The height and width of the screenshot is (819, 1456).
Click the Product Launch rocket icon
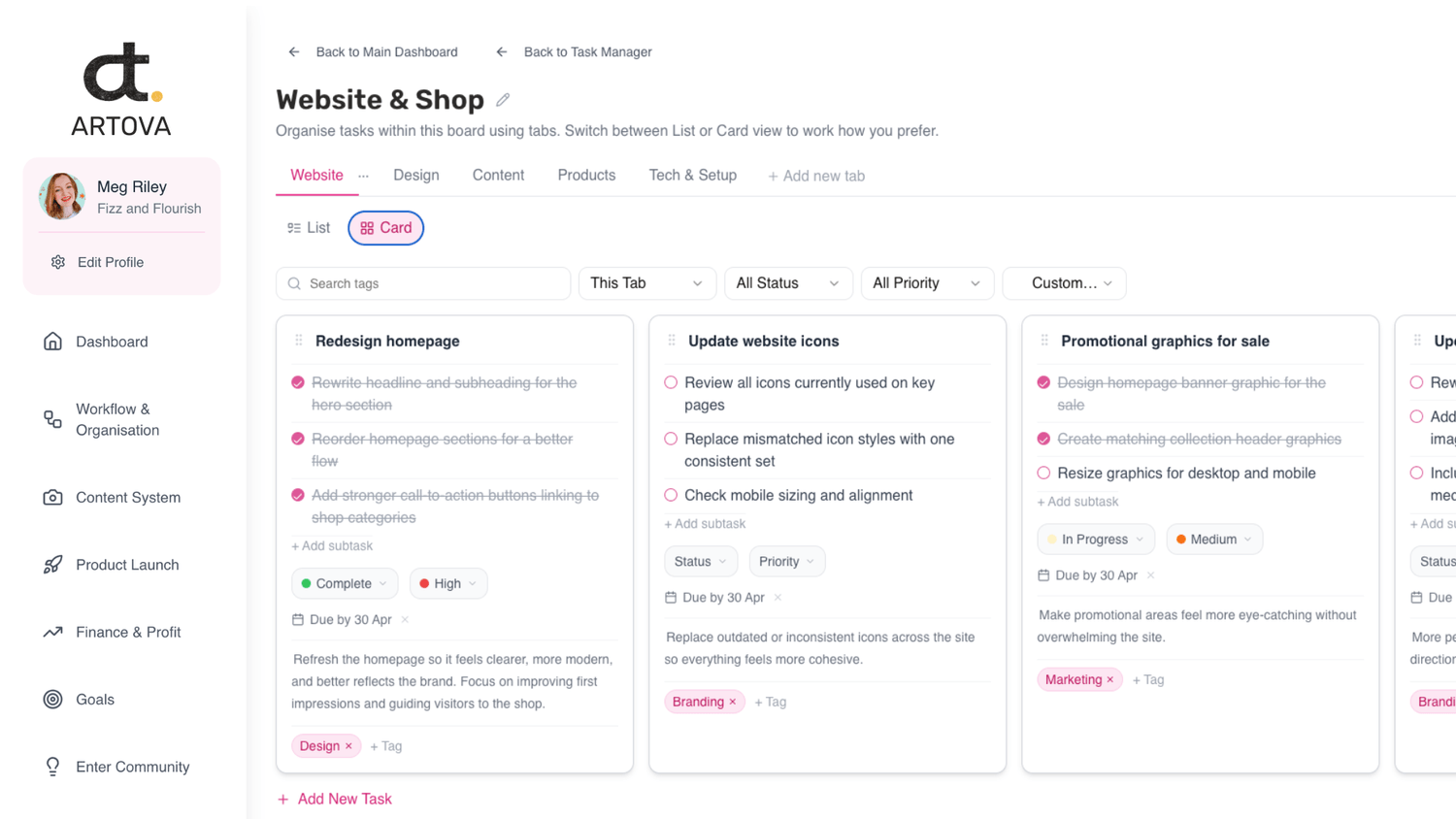pyautogui.click(x=52, y=565)
